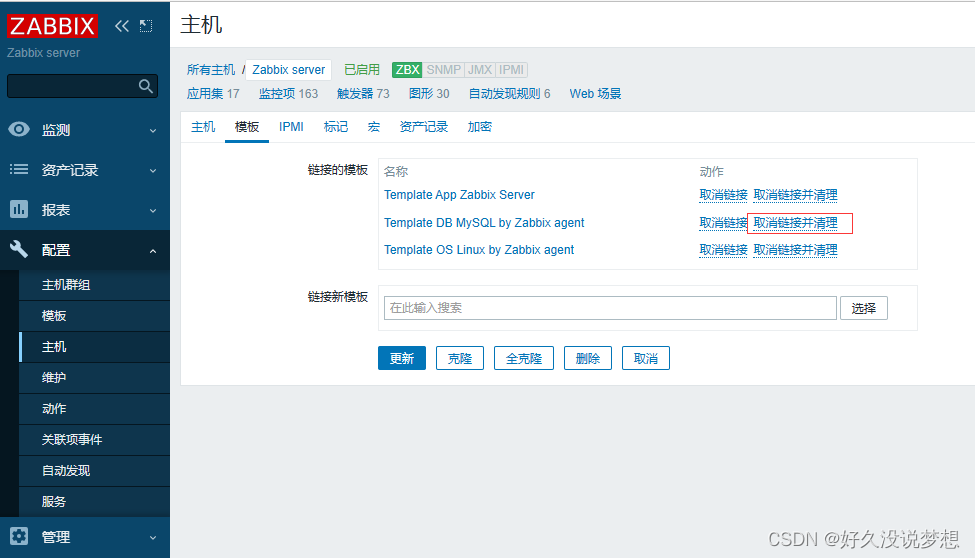Open 监控项 163 link
Image resolution: width=975 pixels, height=558 pixels.
(288, 94)
